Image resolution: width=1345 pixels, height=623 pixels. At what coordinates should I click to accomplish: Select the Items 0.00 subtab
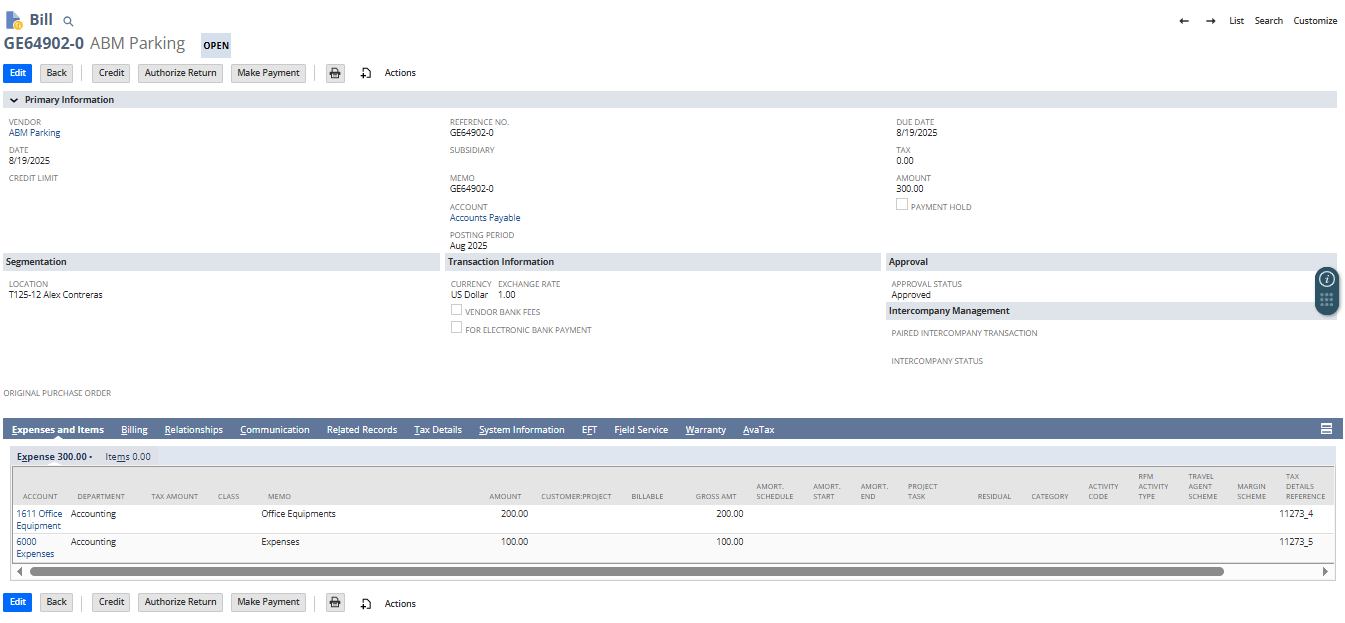click(x=128, y=457)
